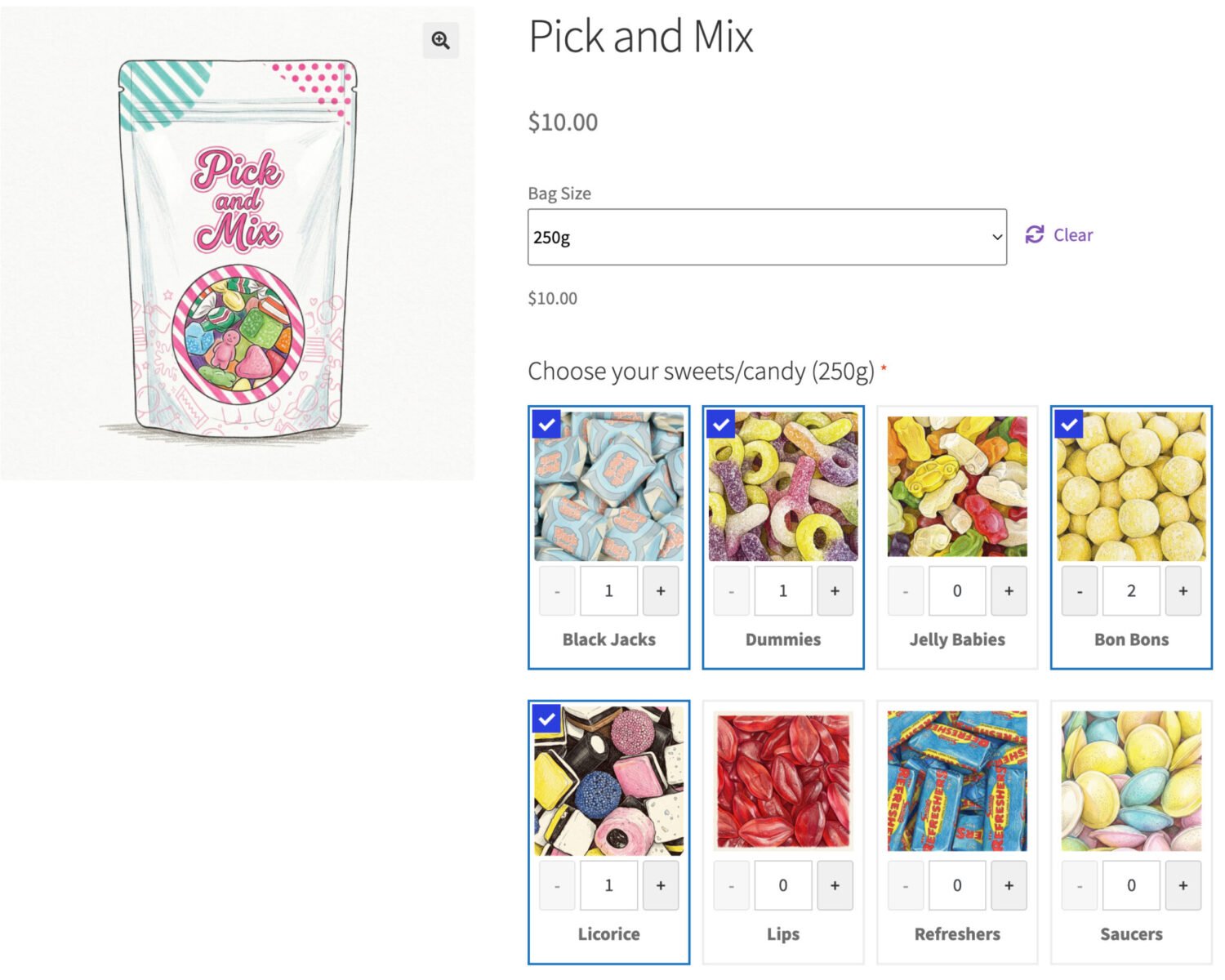1225x980 pixels.
Task: Click the Clear link
Action: [1073, 235]
